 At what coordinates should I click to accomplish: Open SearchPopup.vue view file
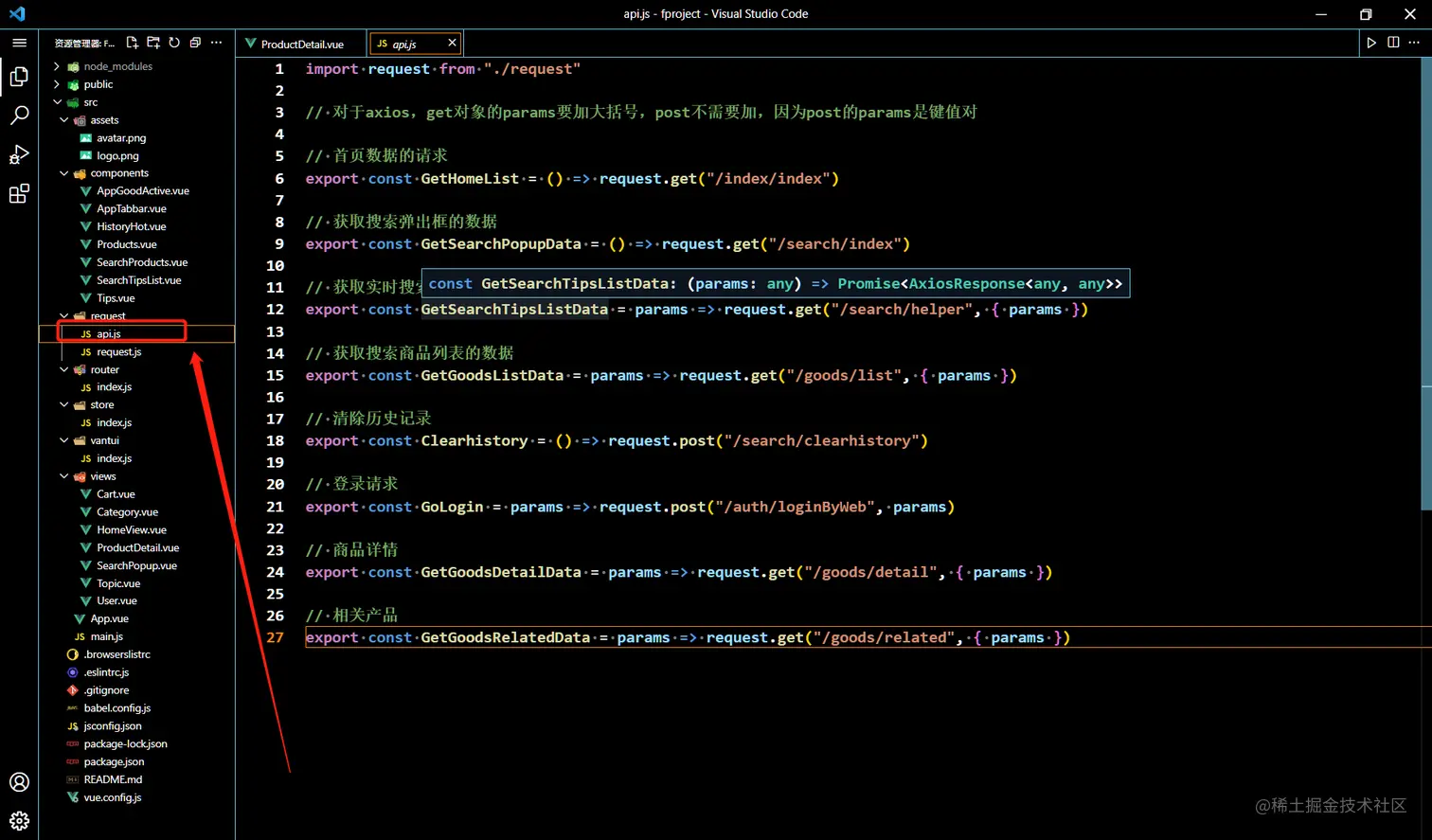[136, 565]
